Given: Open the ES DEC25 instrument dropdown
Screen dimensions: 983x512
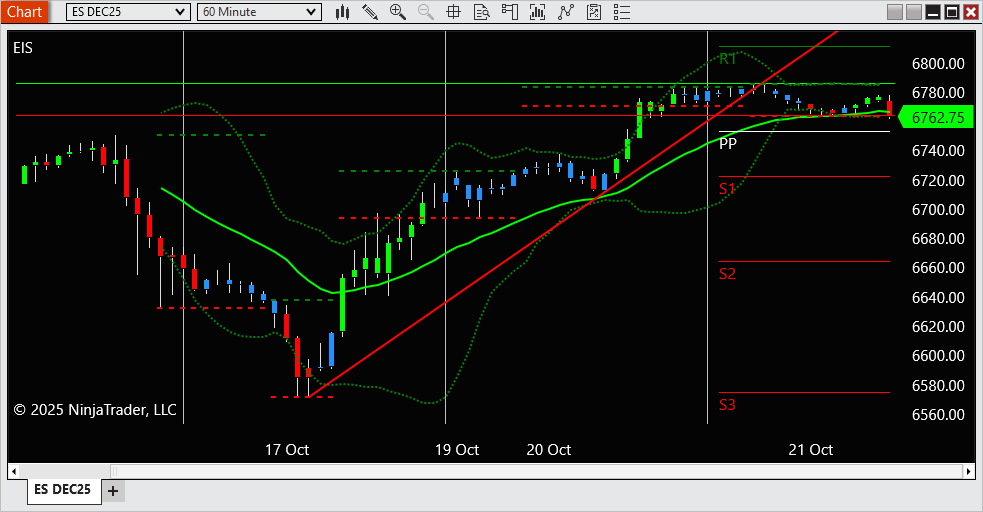Looking at the screenshot, I should pyautogui.click(x=128, y=12).
